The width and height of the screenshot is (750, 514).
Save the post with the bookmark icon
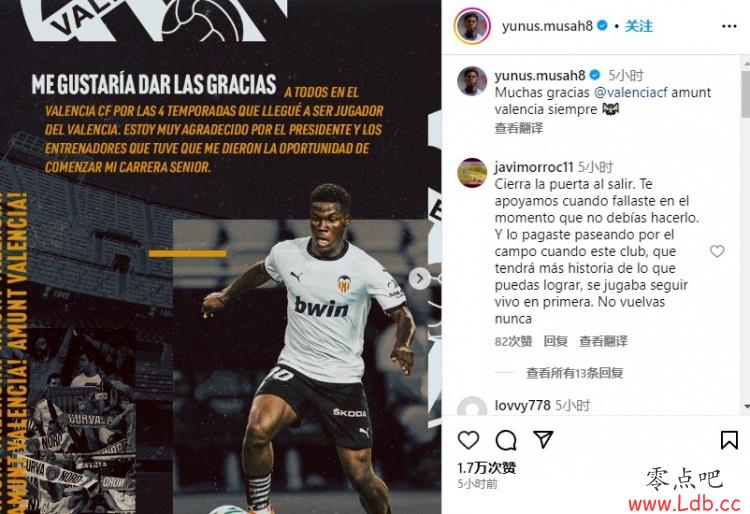point(729,440)
